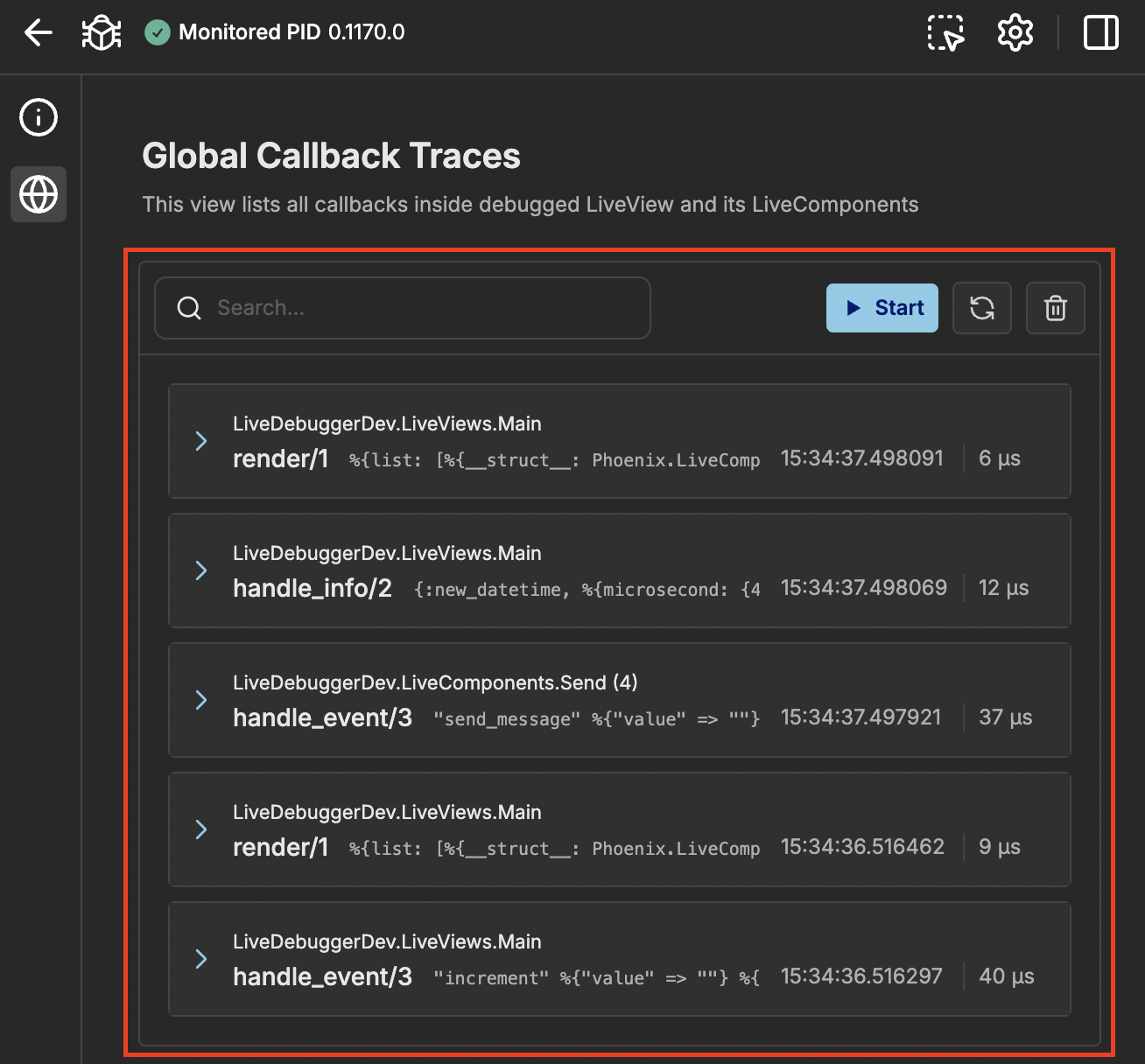Viewport: 1145px width, 1064px height.
Task: Click the timestamp 15:34:37.498069
Action: click(864, 588)
